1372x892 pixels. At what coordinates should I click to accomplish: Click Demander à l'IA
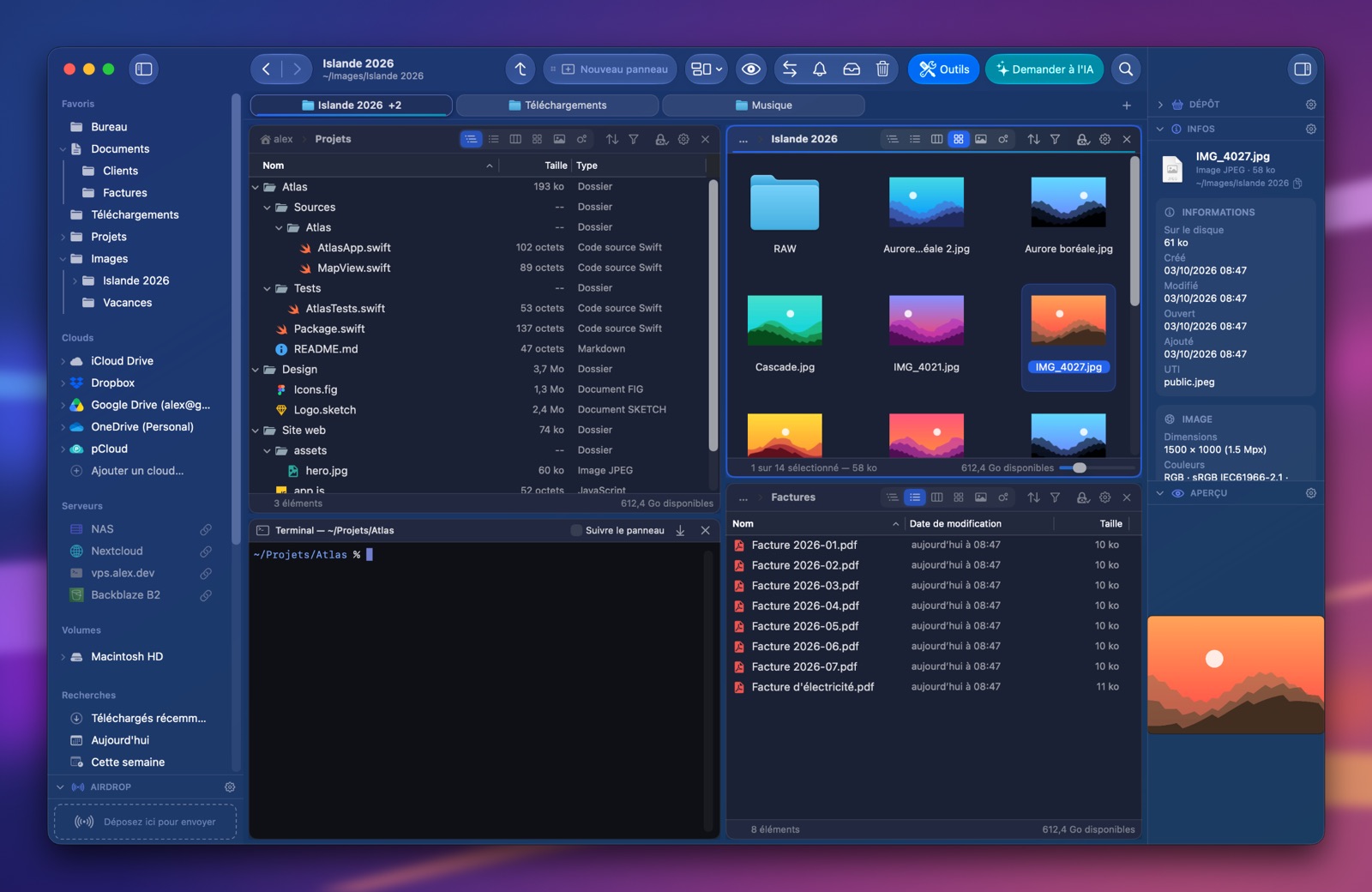point(1045,69)
